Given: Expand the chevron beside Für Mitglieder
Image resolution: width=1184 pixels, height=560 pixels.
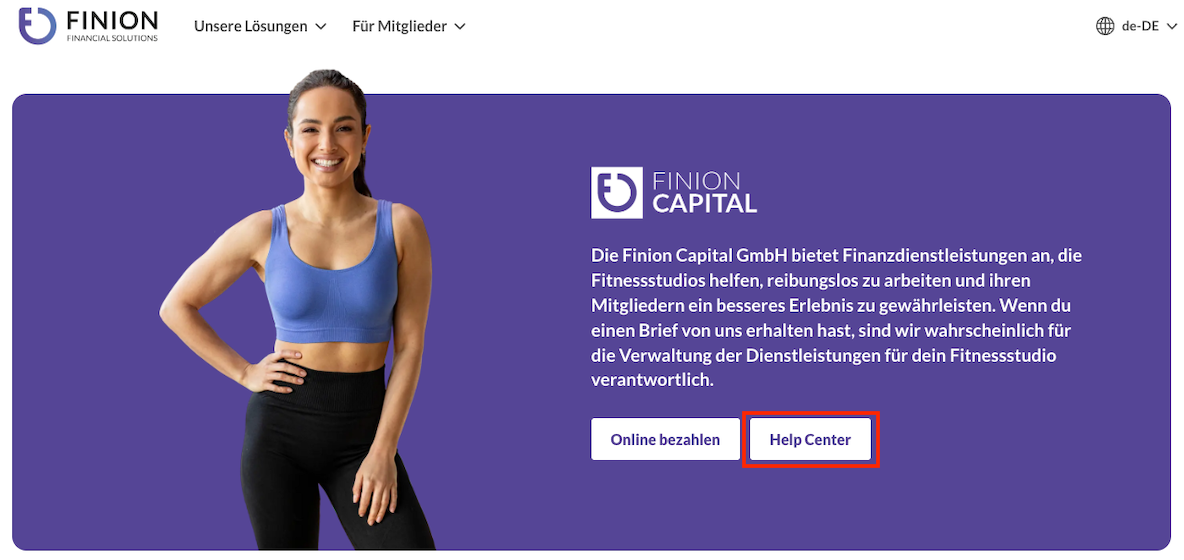Looking at the screenshot, I should point(459,26).
